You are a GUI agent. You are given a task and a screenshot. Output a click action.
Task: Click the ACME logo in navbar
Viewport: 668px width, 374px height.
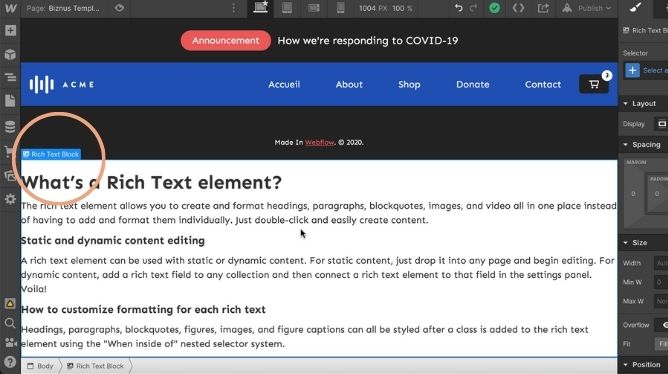pos(62,84)
